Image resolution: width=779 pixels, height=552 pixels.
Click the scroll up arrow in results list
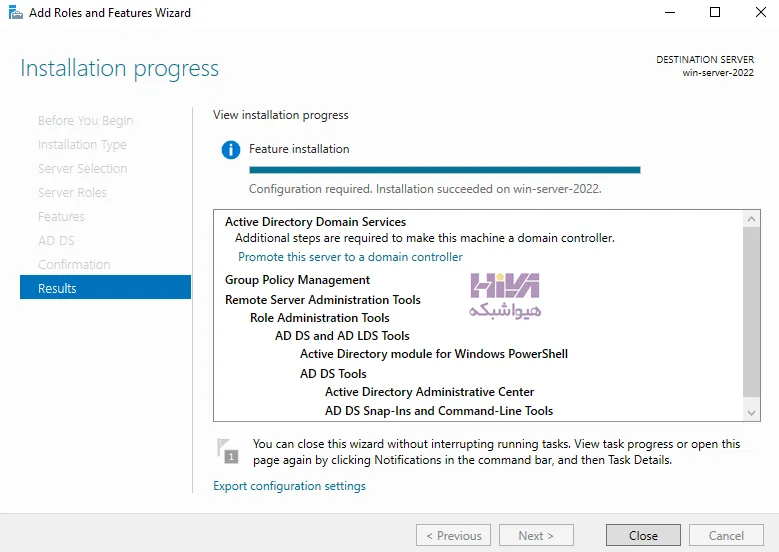[751, 219]
